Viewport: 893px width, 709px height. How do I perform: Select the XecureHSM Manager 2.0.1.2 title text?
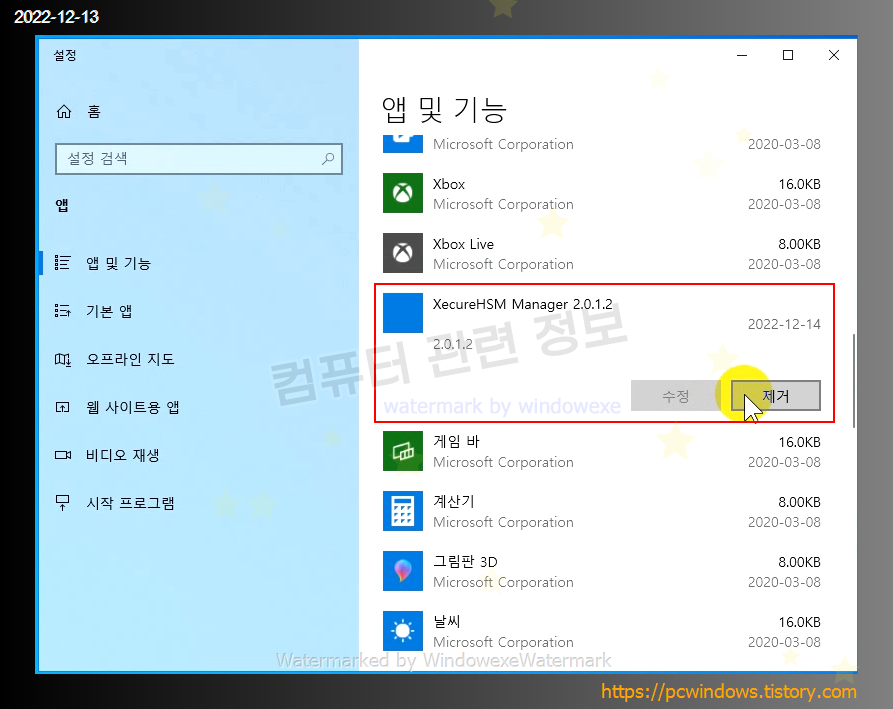pyautogui.click(x=522, y=304)
